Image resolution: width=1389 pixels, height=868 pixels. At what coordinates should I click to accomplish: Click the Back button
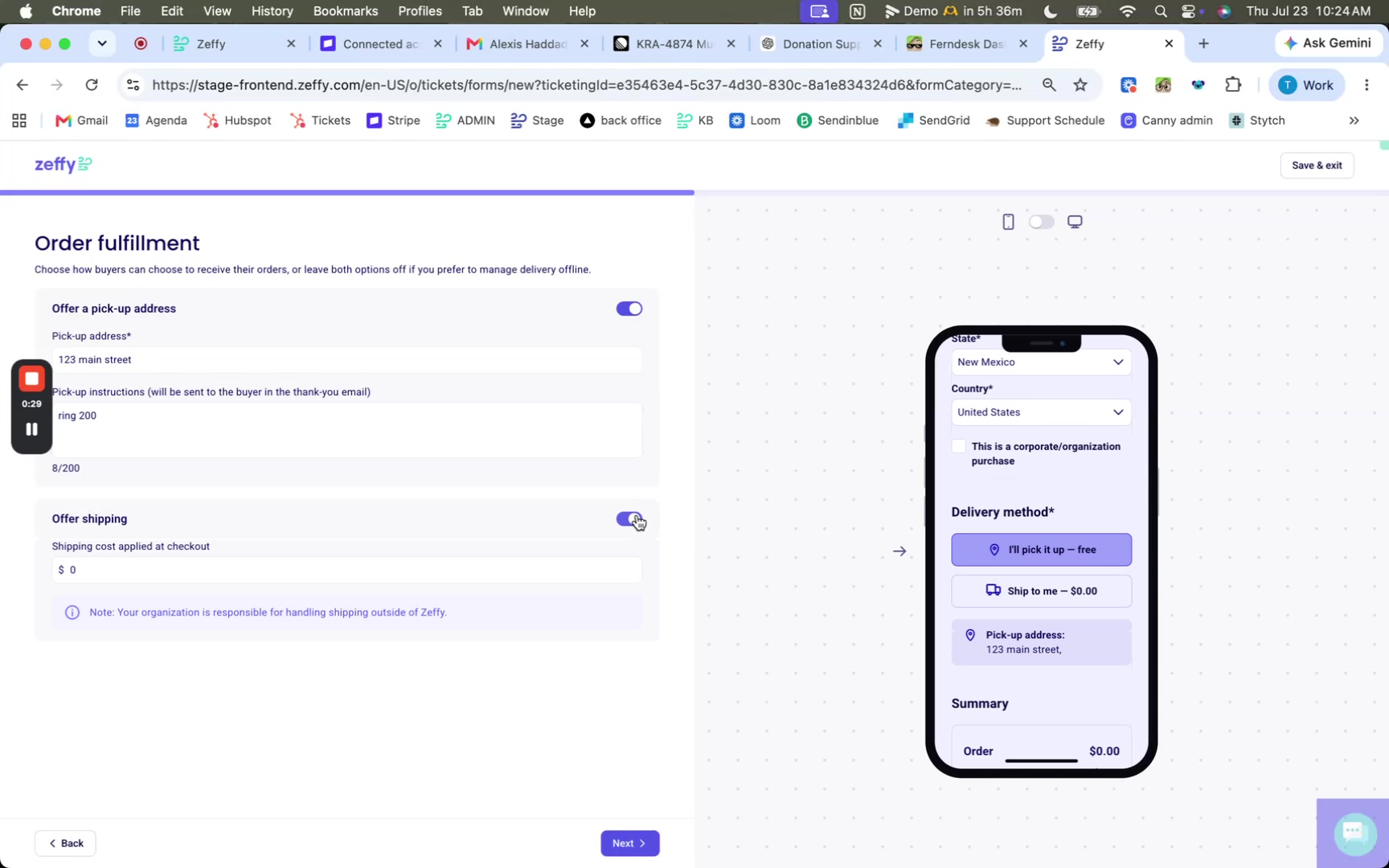(x=65, y=843)
